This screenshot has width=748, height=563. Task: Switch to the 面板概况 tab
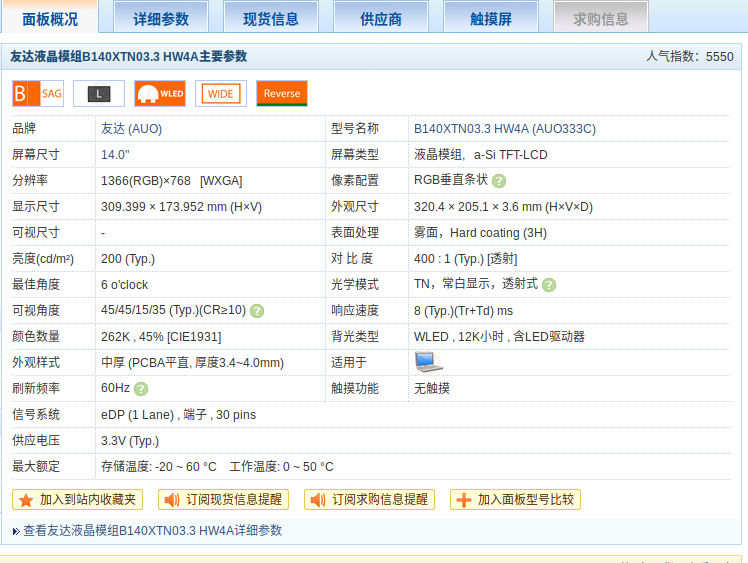[x=50, y=18]
